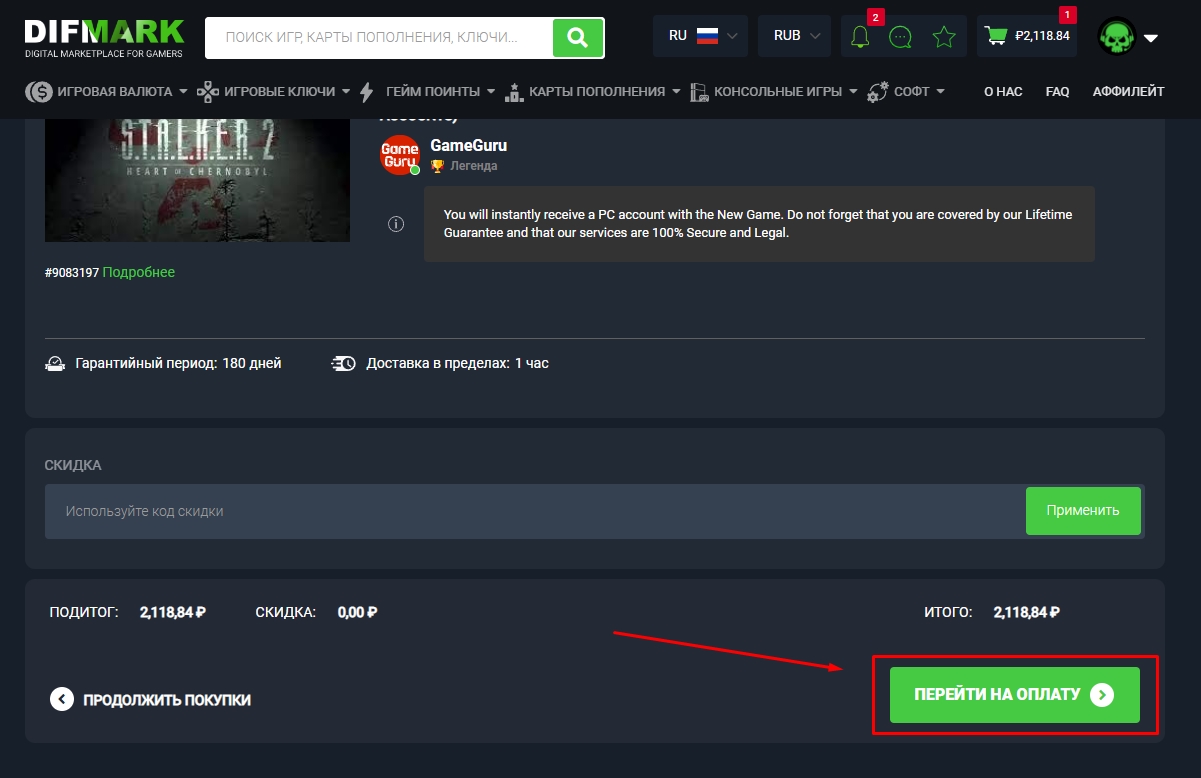Click the cart total ₽2,118.84
The image size is (1201, 778).
pyautogui.click(x=1042, y=36)
